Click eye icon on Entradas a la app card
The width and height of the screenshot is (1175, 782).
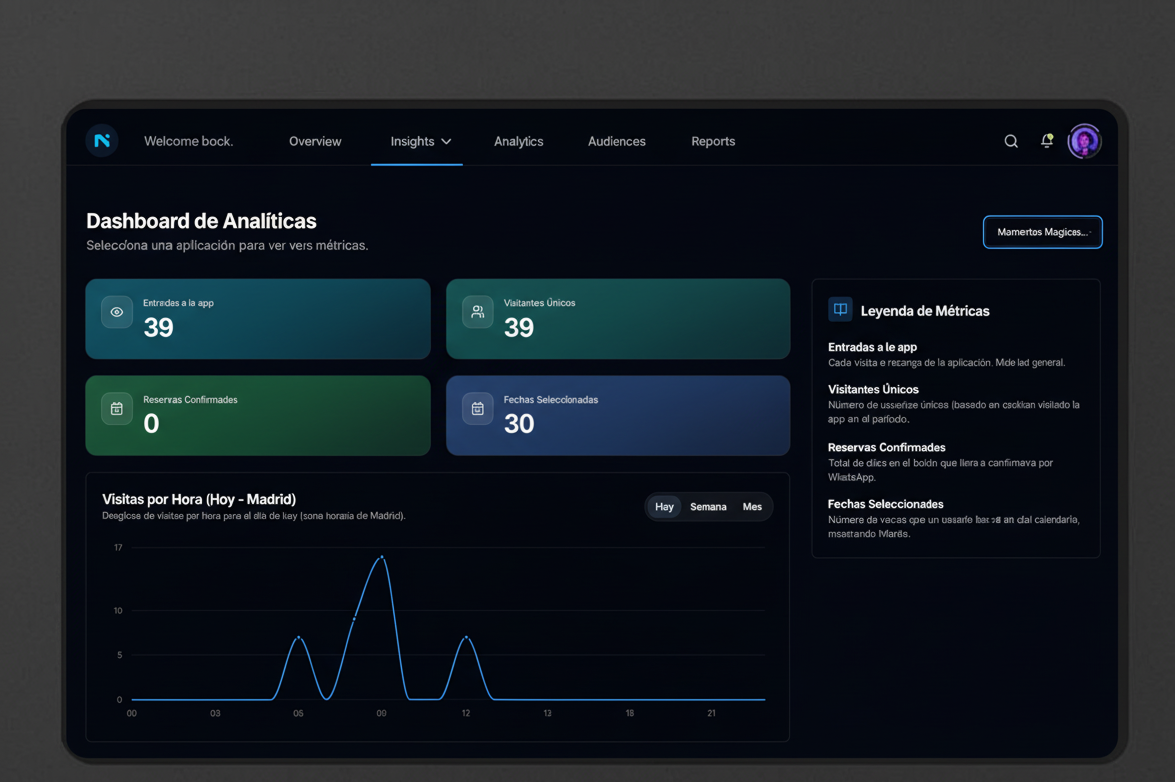point(117,312)
